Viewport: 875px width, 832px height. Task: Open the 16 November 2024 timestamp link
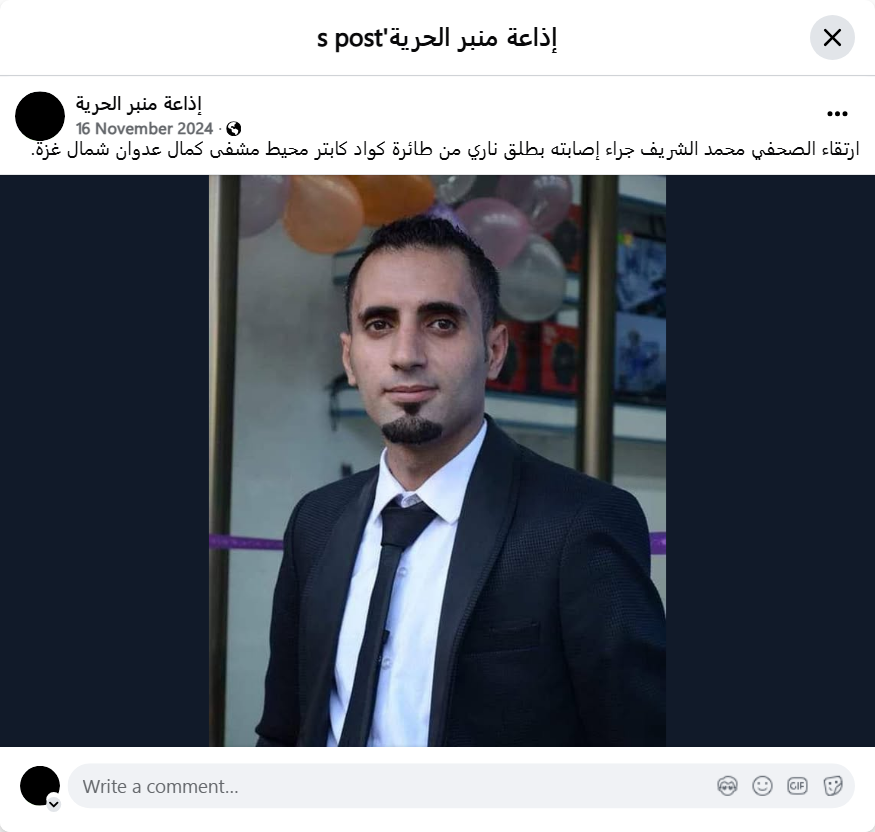(x=145, y=129)
